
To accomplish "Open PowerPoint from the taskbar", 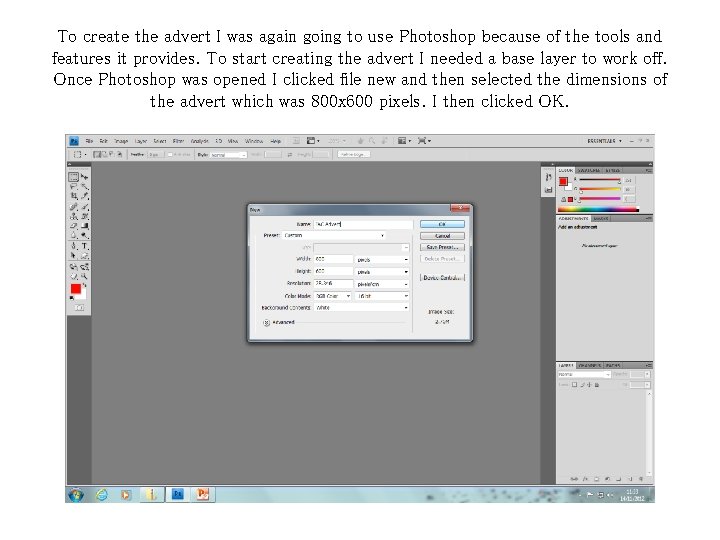I will pyautogui.click(x=202, y=495).
